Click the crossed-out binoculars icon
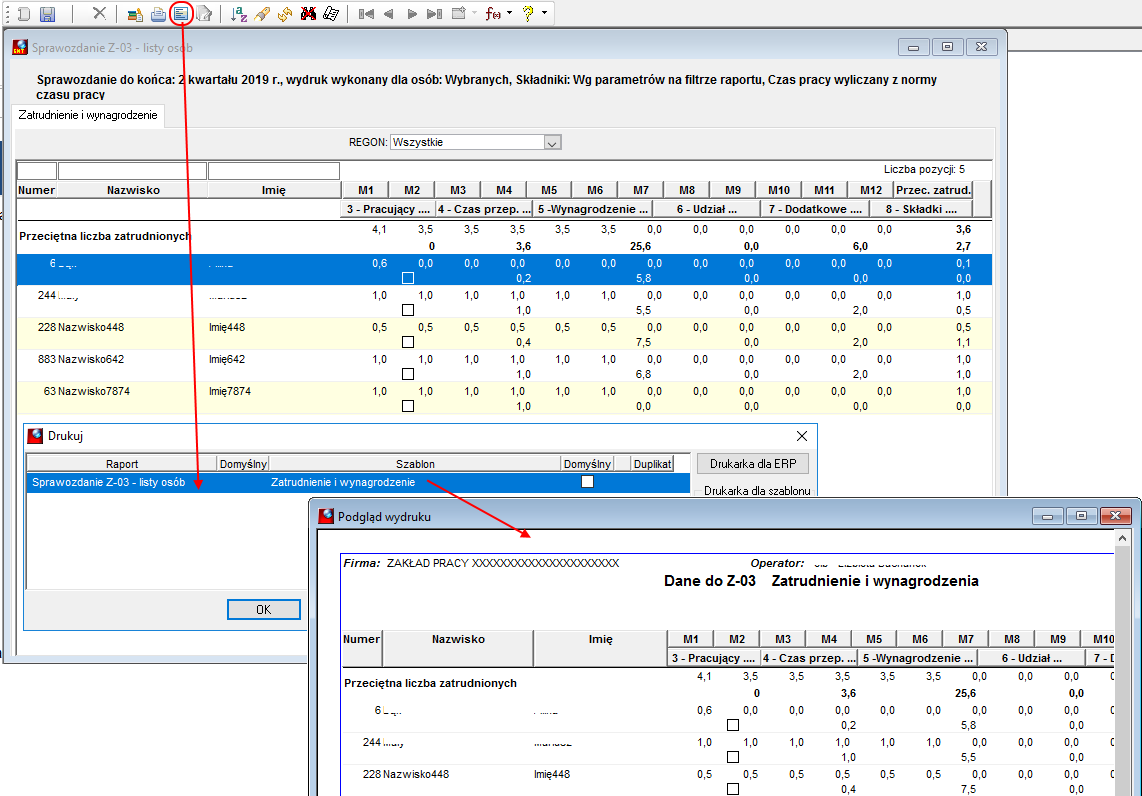 [308, 14]
